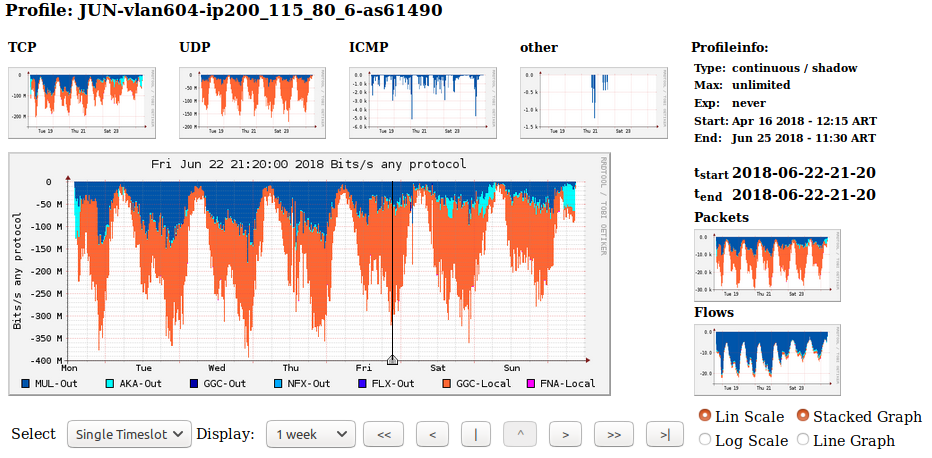
Task: Click the fast rewind << button
Action: (383, 434)
